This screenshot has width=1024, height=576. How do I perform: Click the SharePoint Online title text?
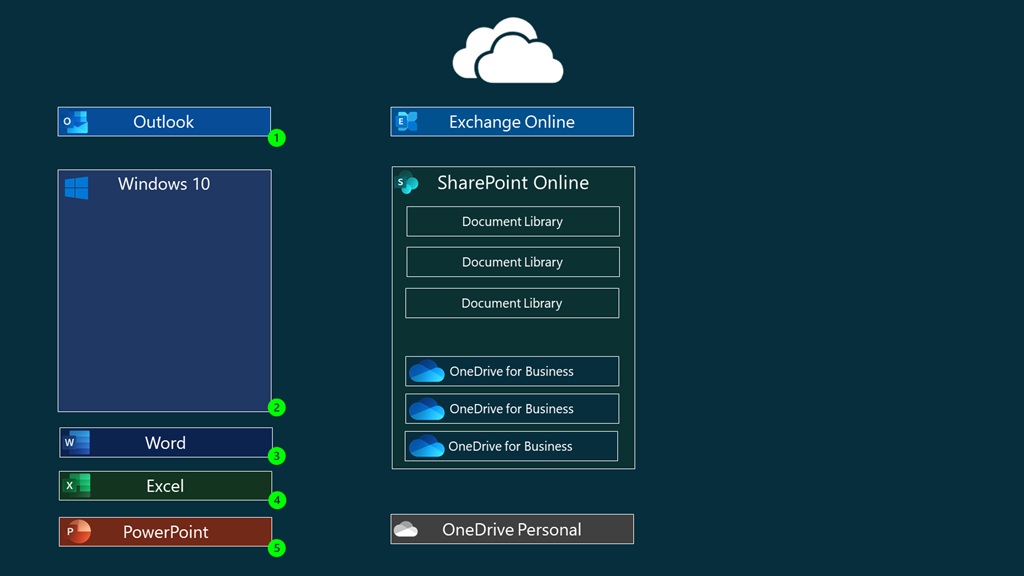513,183
